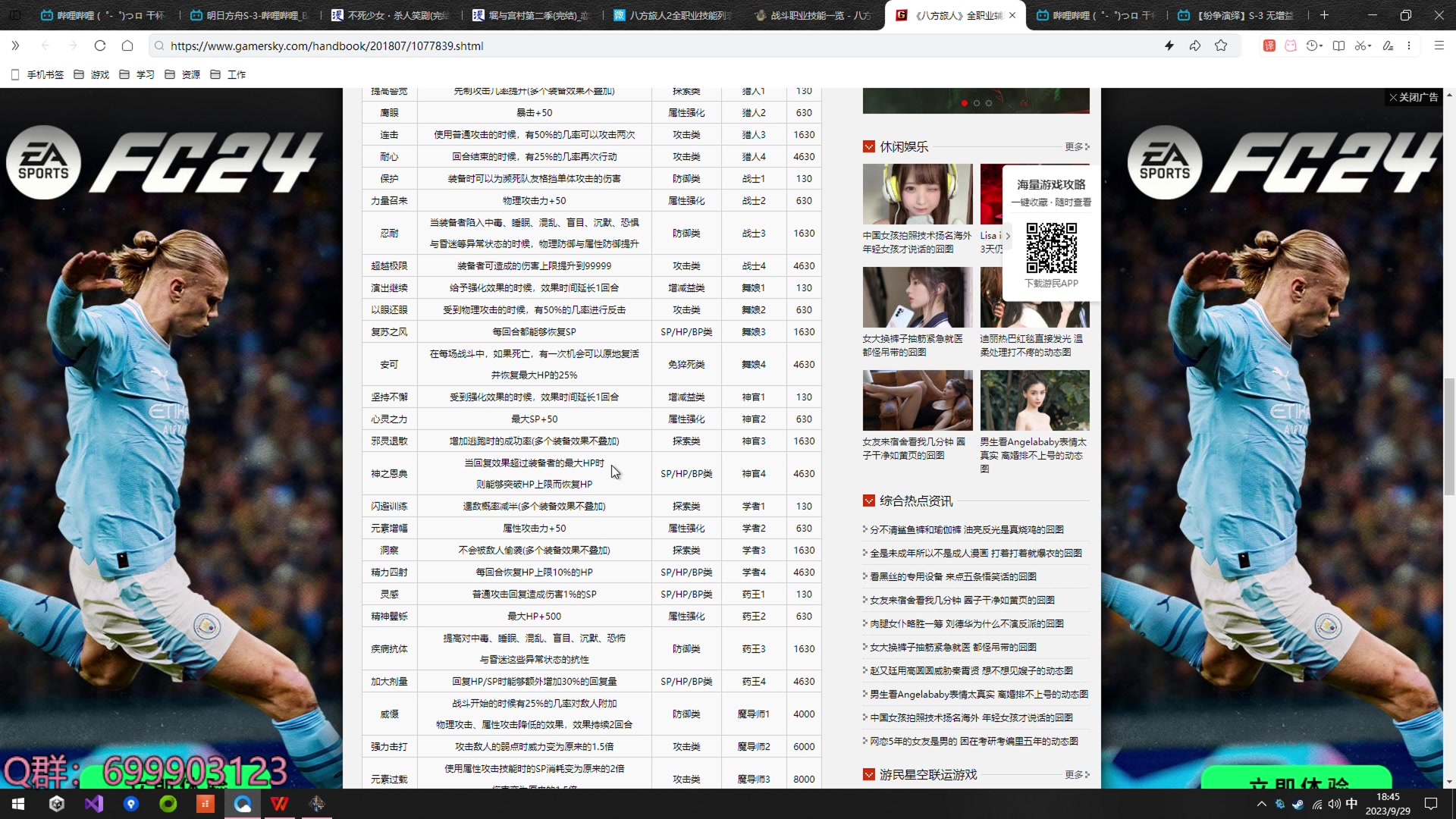Click the pink bilibili extension icon
Image resolution: width=1456 pixels, height=819 pixels.
click(x=1291, y=45)
